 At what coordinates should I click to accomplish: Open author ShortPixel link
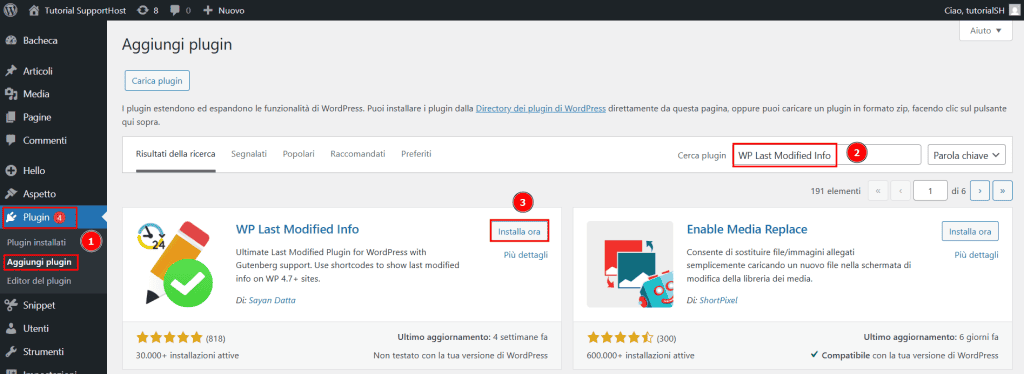click(x=717, y=300)
